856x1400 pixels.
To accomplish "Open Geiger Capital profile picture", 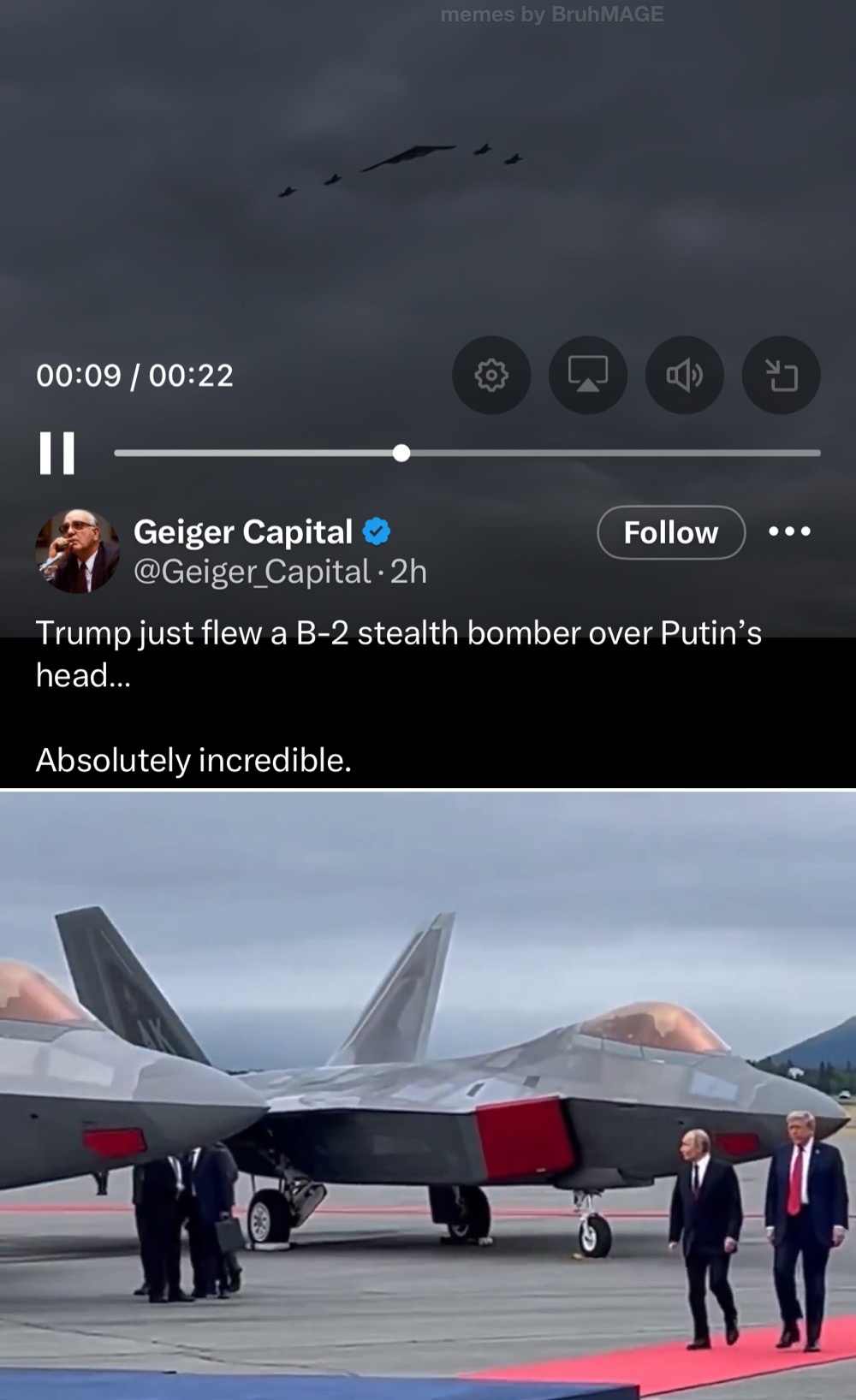I will point(77,551).
